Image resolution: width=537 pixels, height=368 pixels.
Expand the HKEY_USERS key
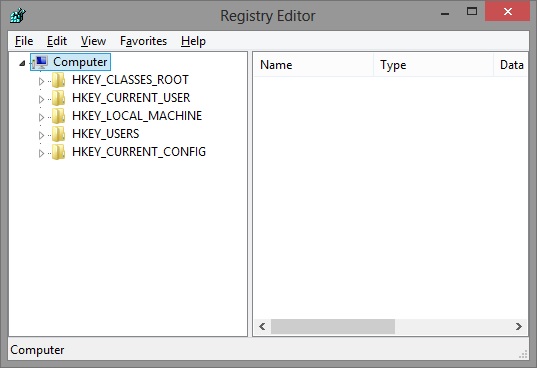pos(41,135)
